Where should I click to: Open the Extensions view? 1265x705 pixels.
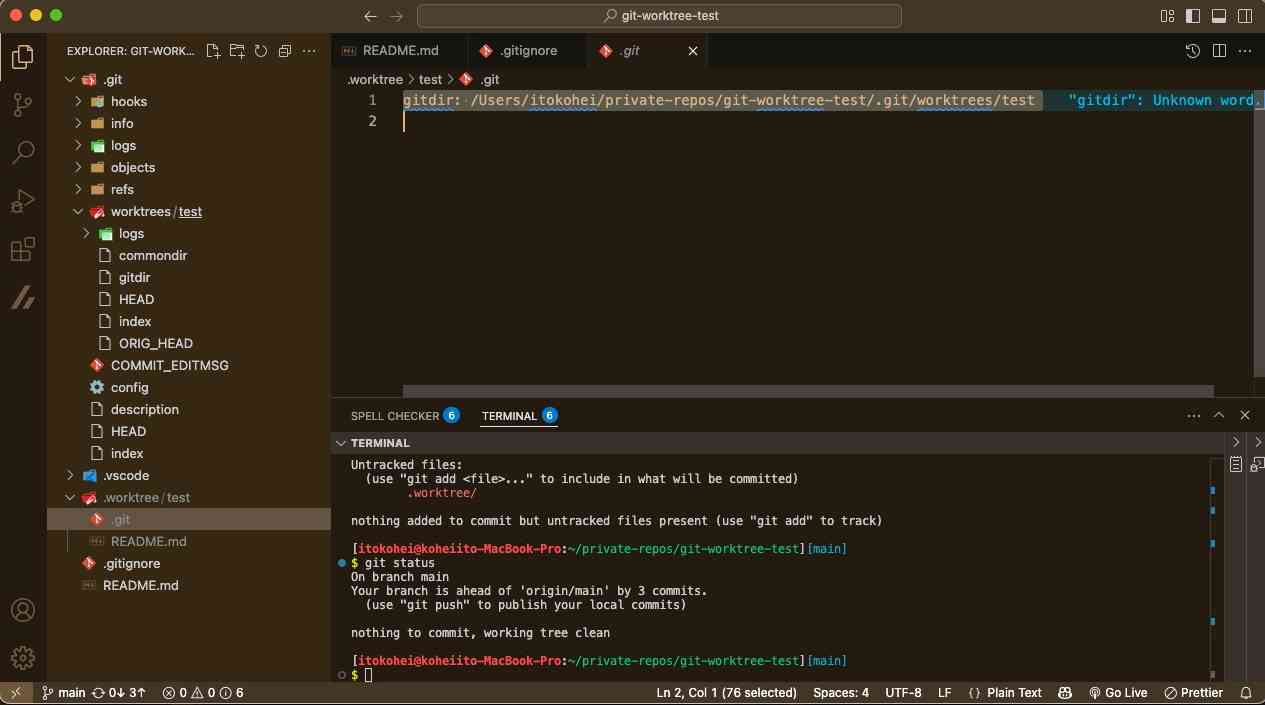click(22, 249)
